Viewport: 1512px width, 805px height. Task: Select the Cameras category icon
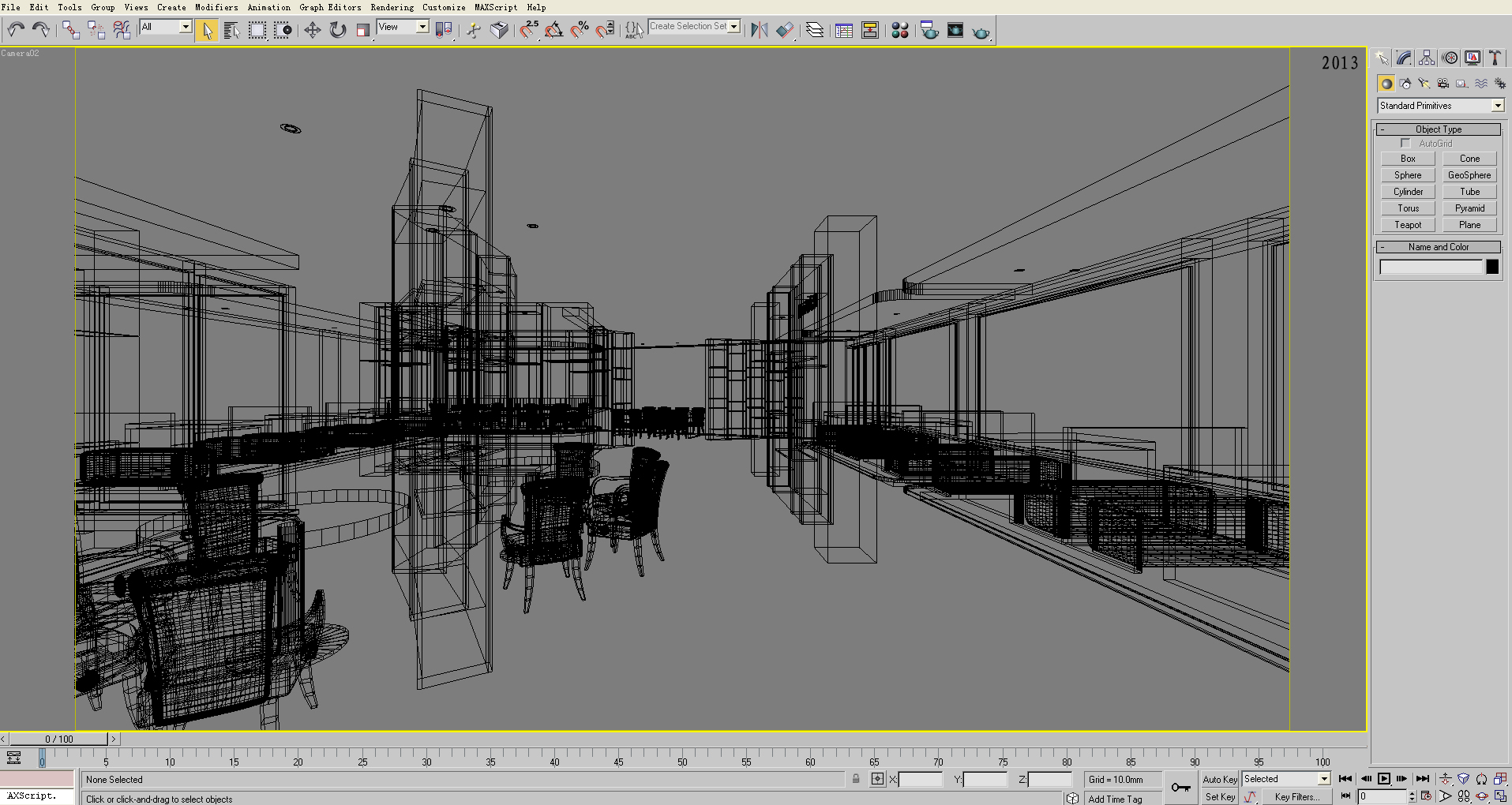click(x=1443, y=84)
